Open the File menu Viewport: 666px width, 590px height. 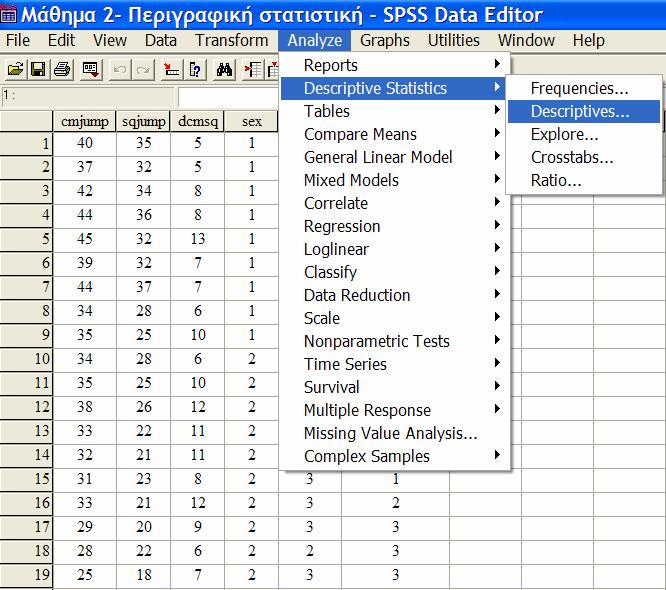coord(18,40)
